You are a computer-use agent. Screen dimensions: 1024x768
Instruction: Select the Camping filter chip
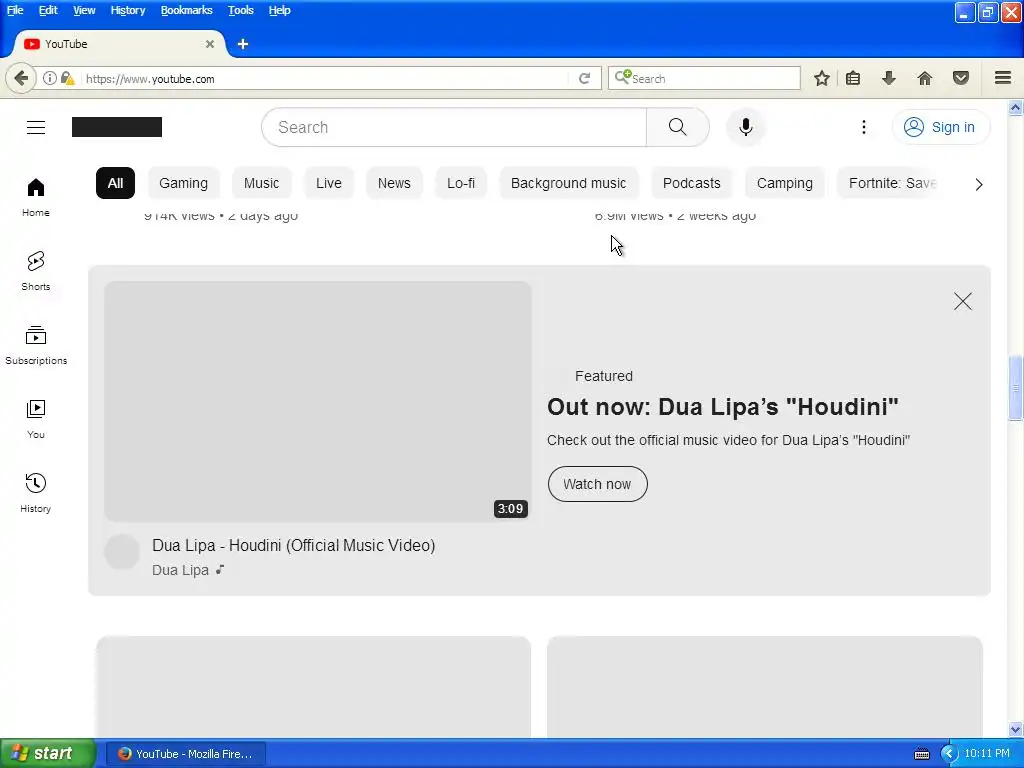click(784, 184)
